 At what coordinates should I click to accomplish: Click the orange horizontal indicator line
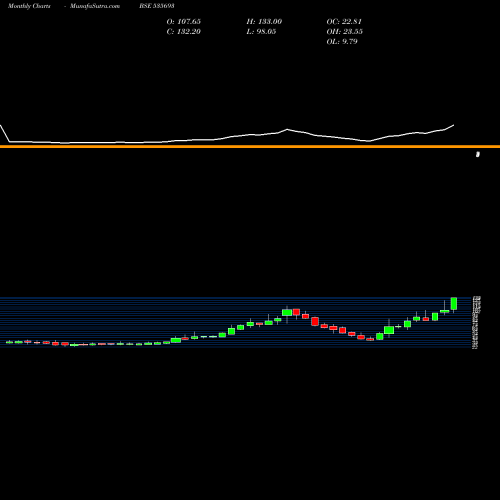[250, 146]
